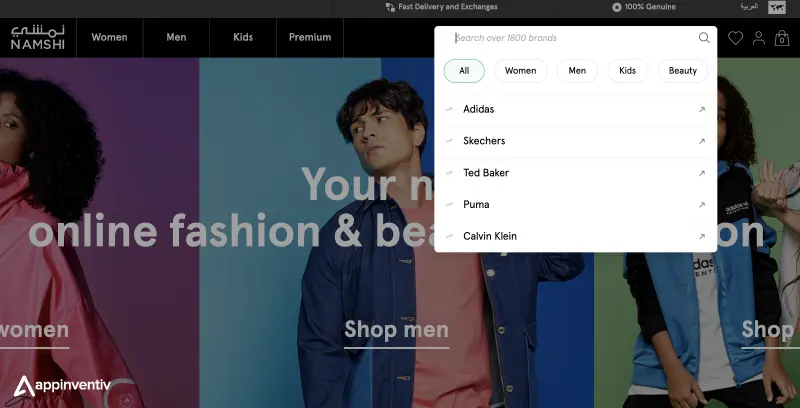Viewport: 800px width, 408px height.
Task: Select the Beauty search filter chip
Action: [683, 71]
